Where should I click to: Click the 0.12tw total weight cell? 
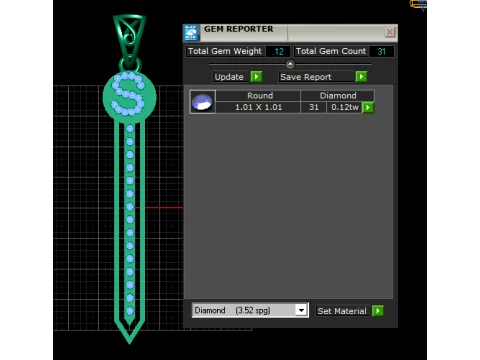[345, 107]
